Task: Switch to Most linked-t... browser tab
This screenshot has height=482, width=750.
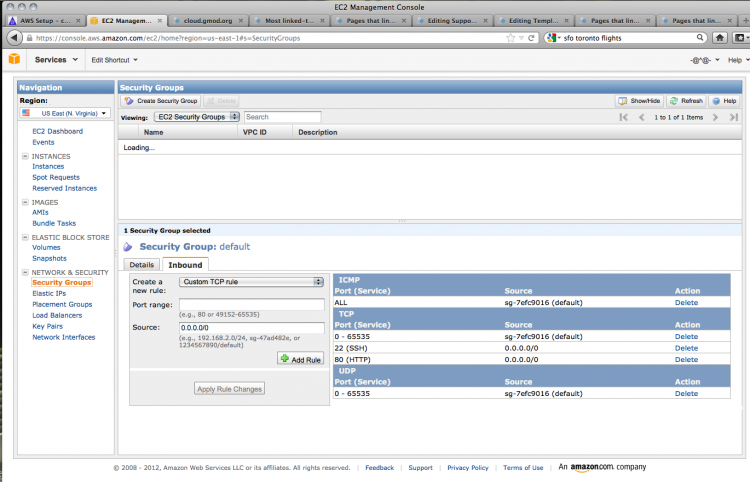Action: pyautogui.click(x=289, y=21)
